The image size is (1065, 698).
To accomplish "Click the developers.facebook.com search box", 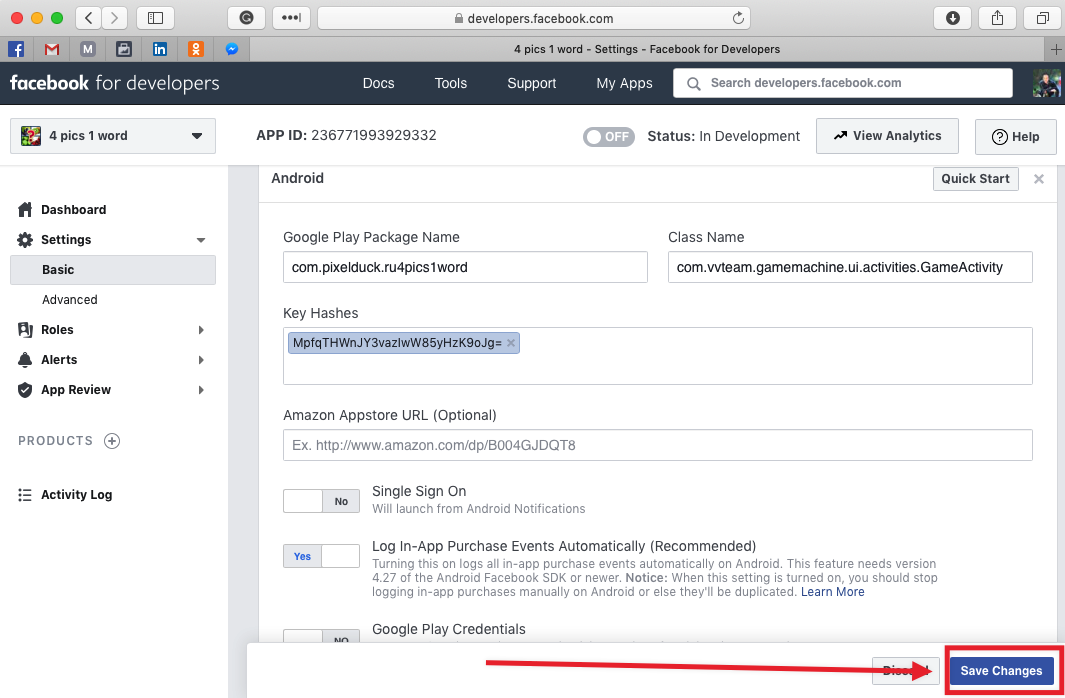I will 843,83.
